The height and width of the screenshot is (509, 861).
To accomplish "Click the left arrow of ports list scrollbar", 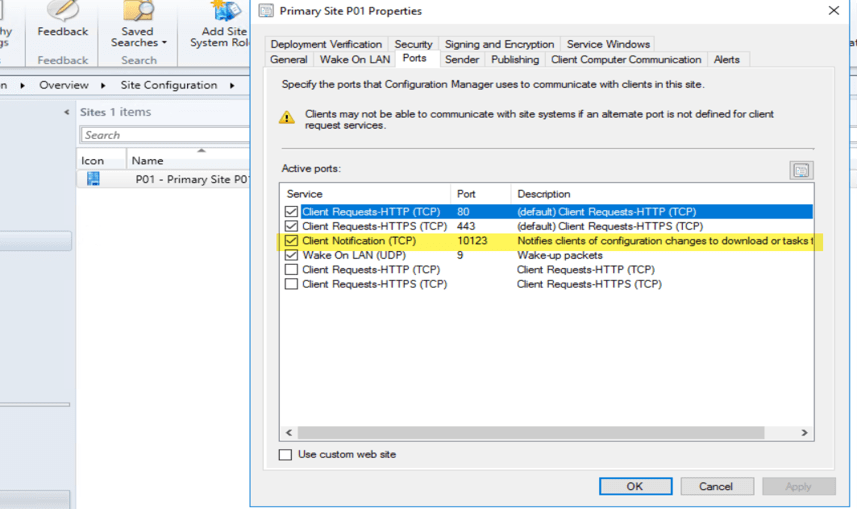I will [x=289, y=433].
